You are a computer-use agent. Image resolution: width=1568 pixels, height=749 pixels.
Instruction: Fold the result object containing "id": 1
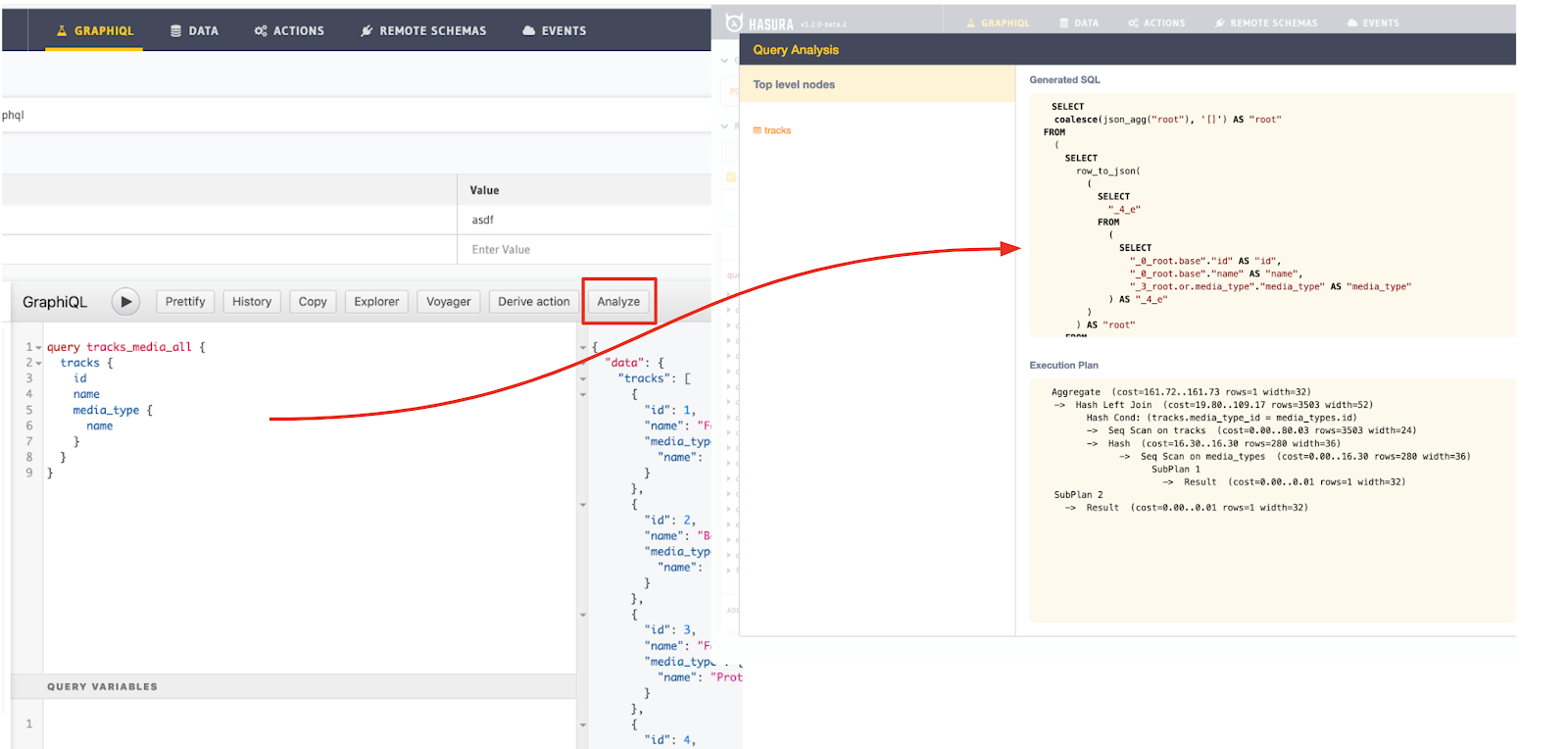coord(583,394)
